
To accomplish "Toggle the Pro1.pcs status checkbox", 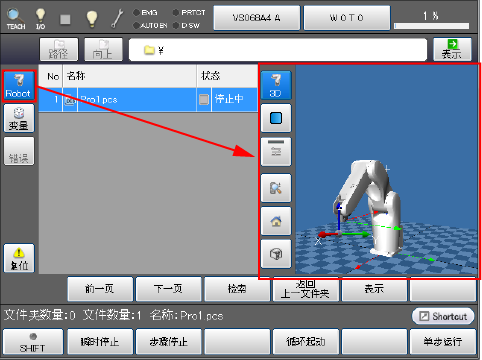I will point(204,99).
